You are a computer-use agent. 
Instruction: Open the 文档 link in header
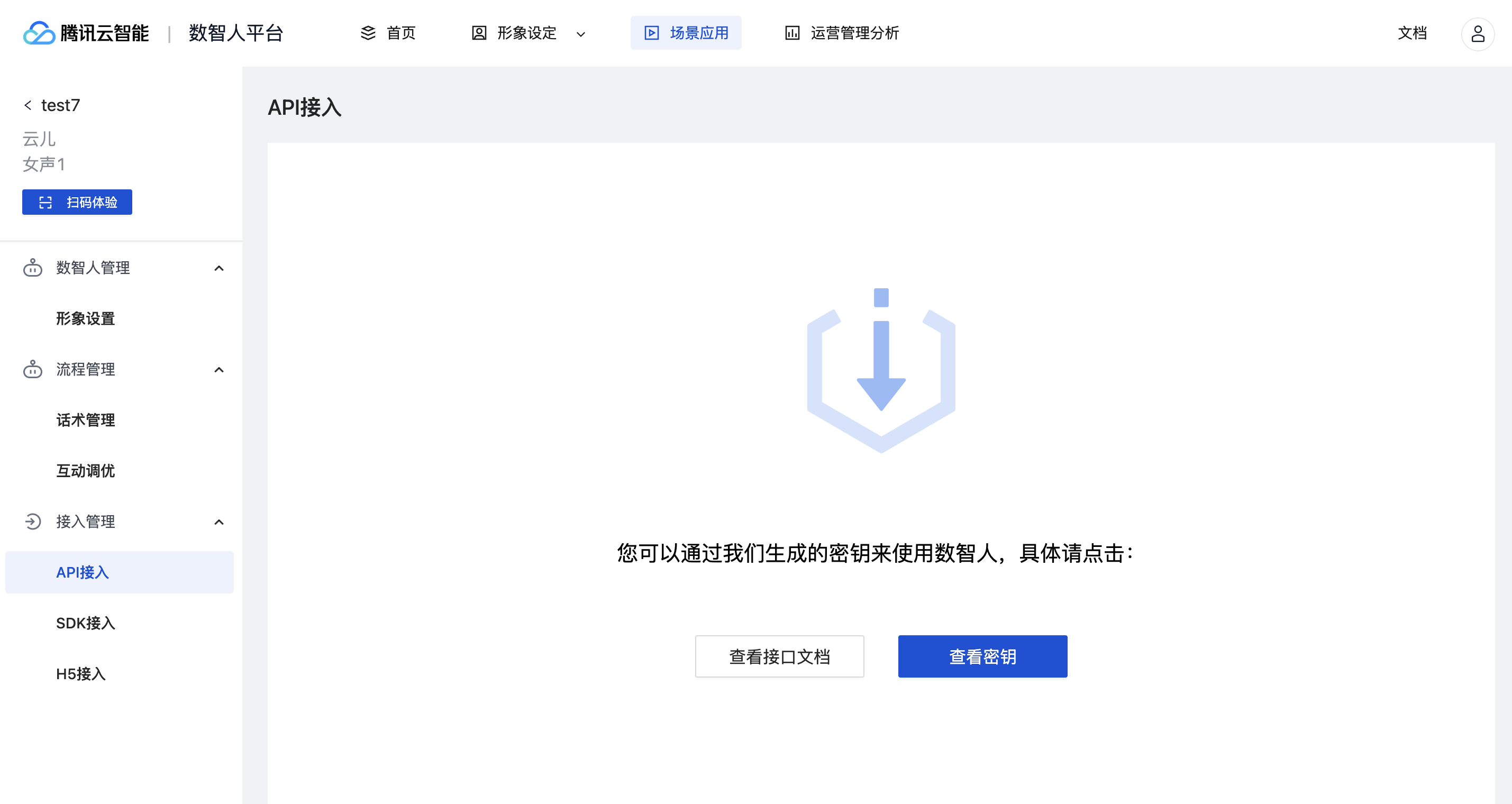click(x=1411, y=33)
